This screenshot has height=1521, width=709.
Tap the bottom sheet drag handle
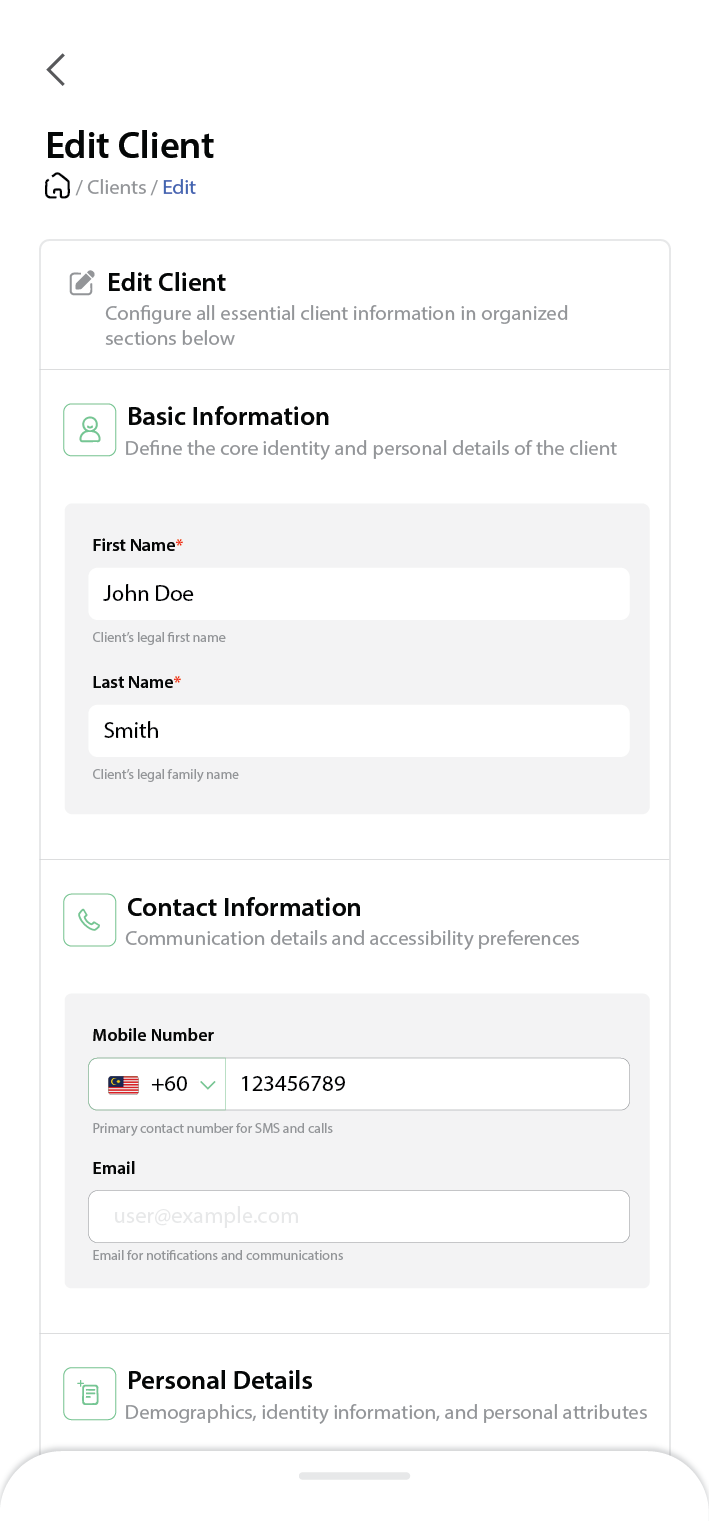tap(354, 1476)
